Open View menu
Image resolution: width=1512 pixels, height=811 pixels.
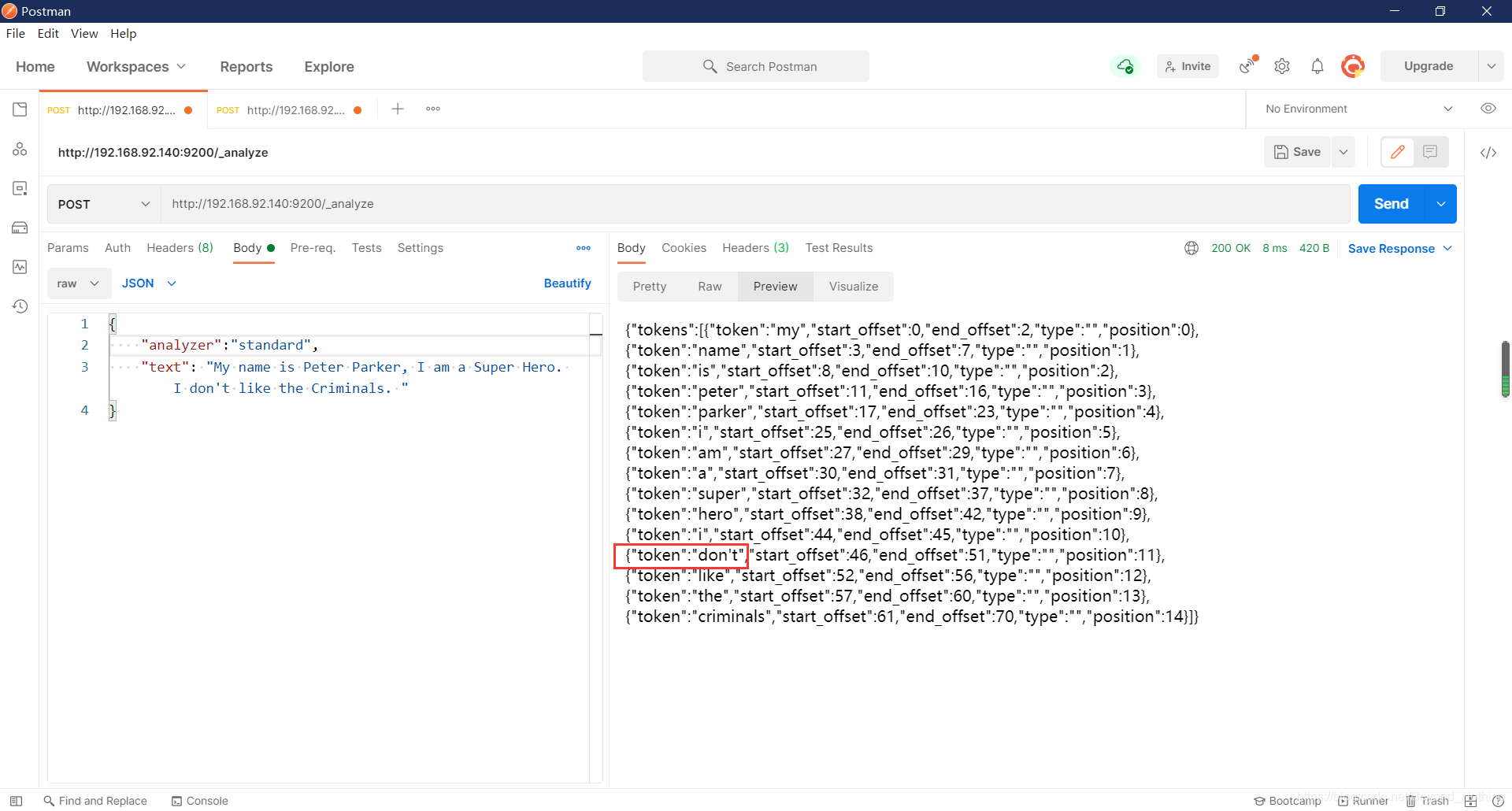(x=84, y=33)
